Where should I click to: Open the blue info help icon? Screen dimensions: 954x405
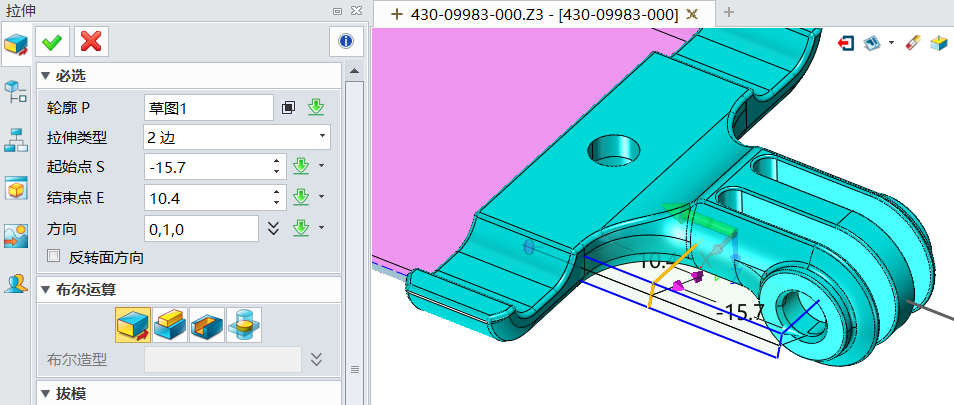[345, 41]
